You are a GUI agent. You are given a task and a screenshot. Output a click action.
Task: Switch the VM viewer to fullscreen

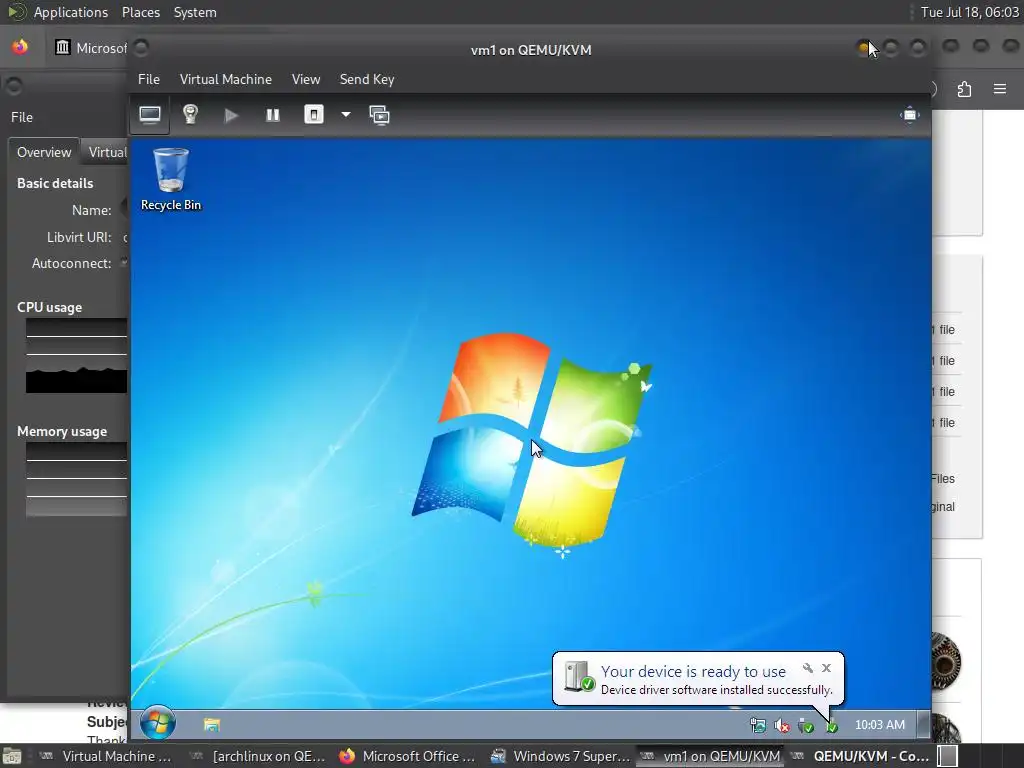tap(910, 116)
